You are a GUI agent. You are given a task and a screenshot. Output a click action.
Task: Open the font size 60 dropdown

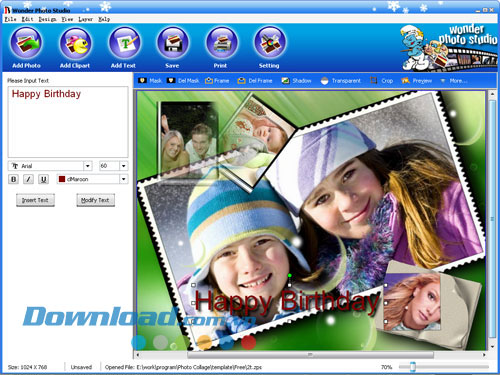coord(124,166)
